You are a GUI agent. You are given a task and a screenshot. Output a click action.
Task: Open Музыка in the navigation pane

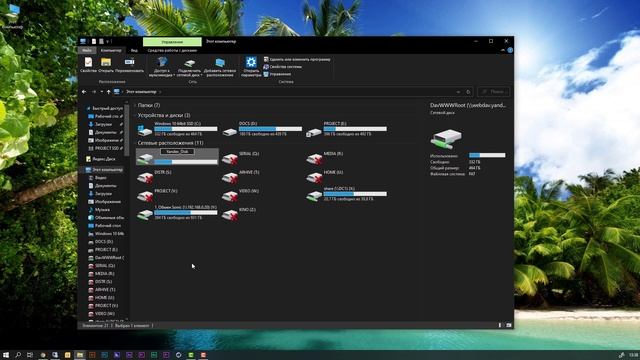[99, 210]
